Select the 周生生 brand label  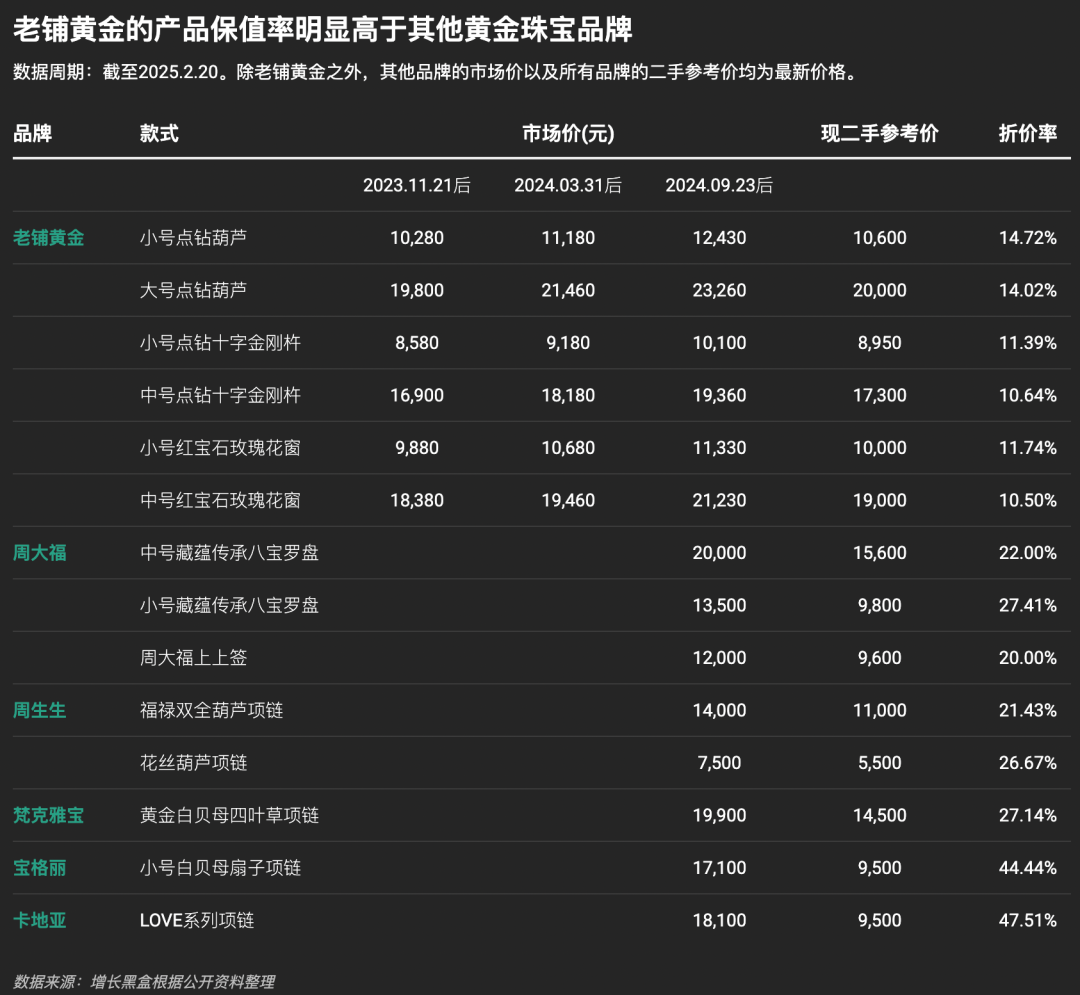[x=39, y=710]
